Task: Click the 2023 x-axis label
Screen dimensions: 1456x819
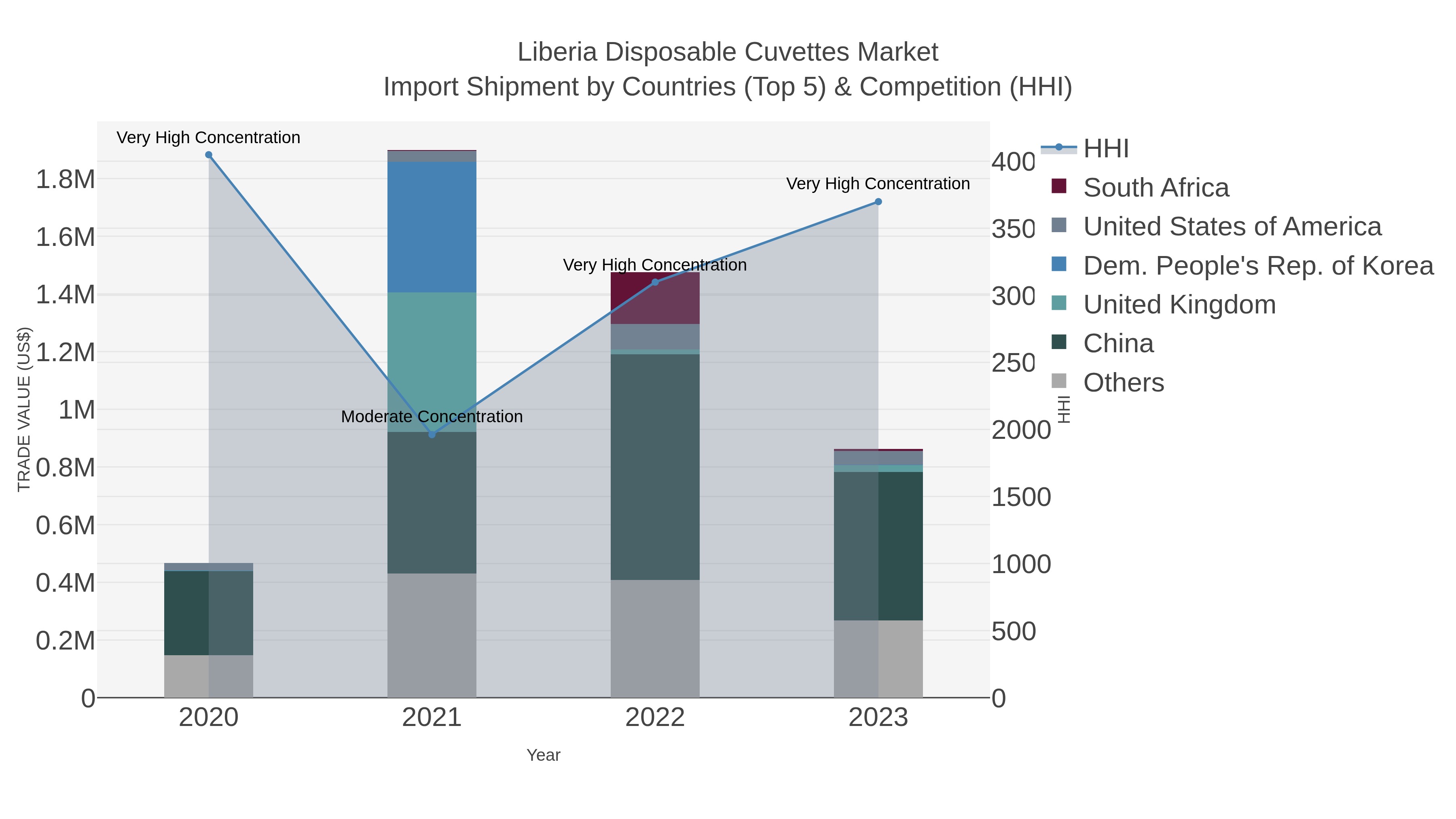Action: click(878, 718)
